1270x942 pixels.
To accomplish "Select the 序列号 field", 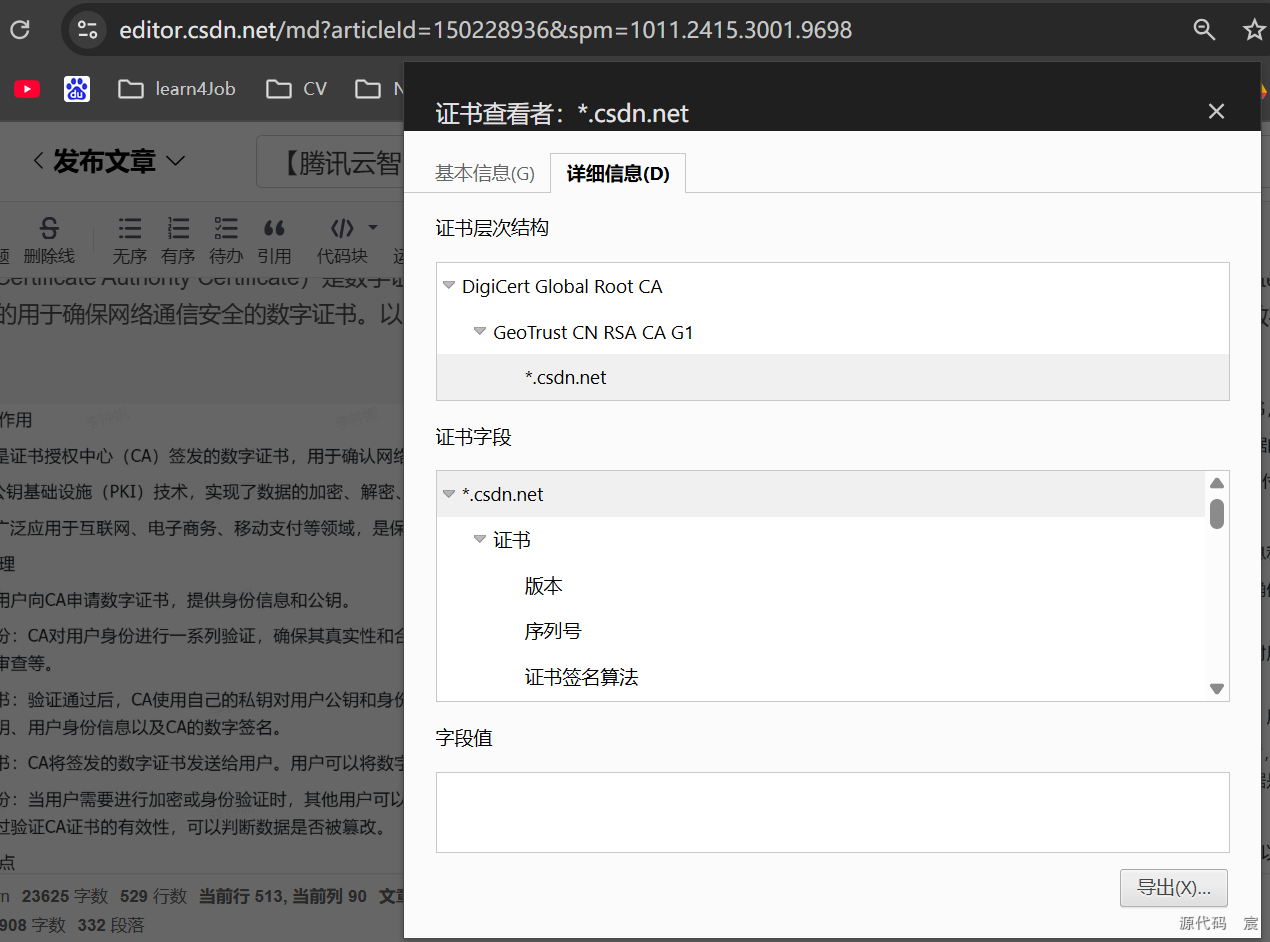I will 821,632.
